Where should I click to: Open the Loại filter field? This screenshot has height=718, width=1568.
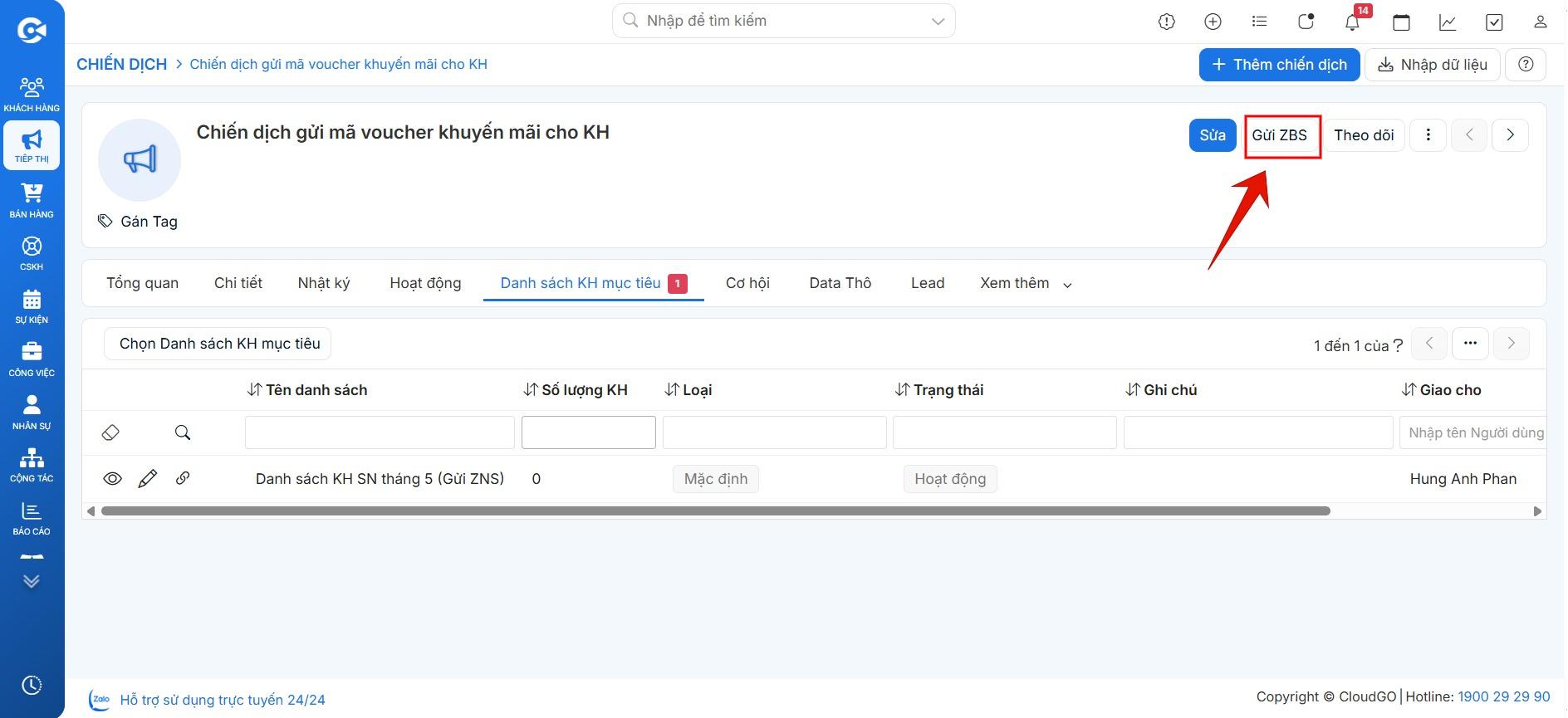tap(775, 432)
